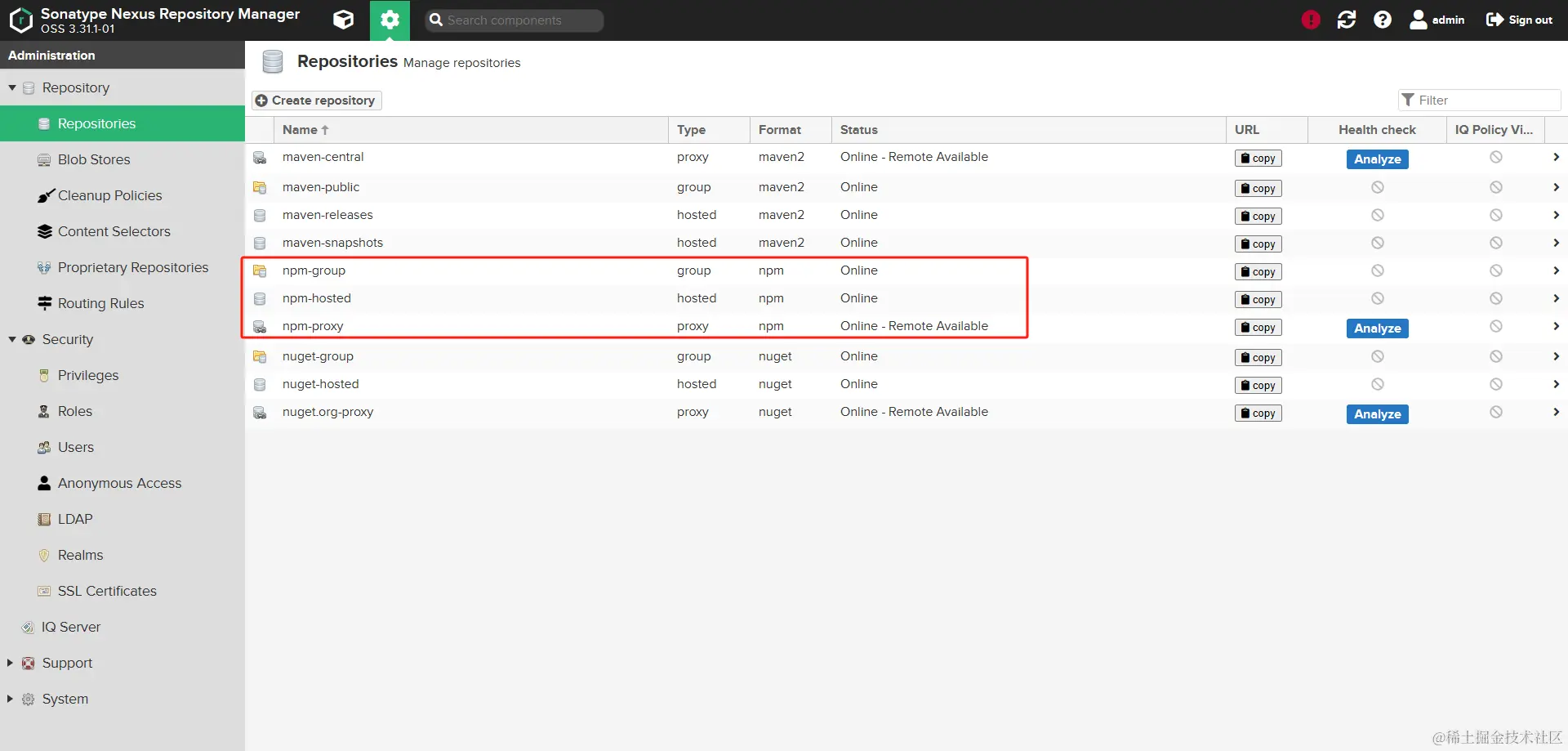Click the maven-central proxy repository icon
1568x751 pixels.
click(x=260, y=158)
